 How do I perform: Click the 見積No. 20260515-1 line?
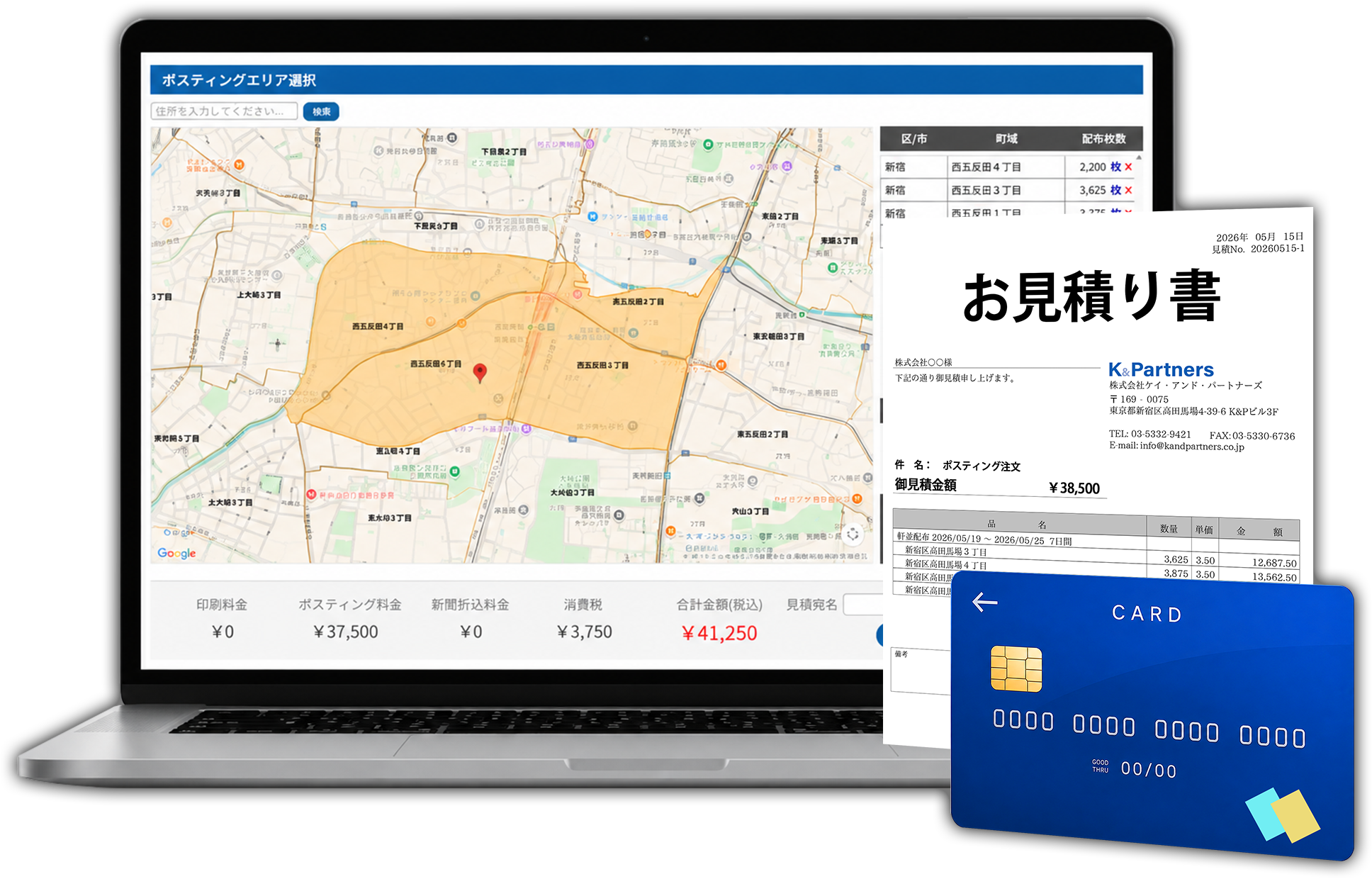1258,249
